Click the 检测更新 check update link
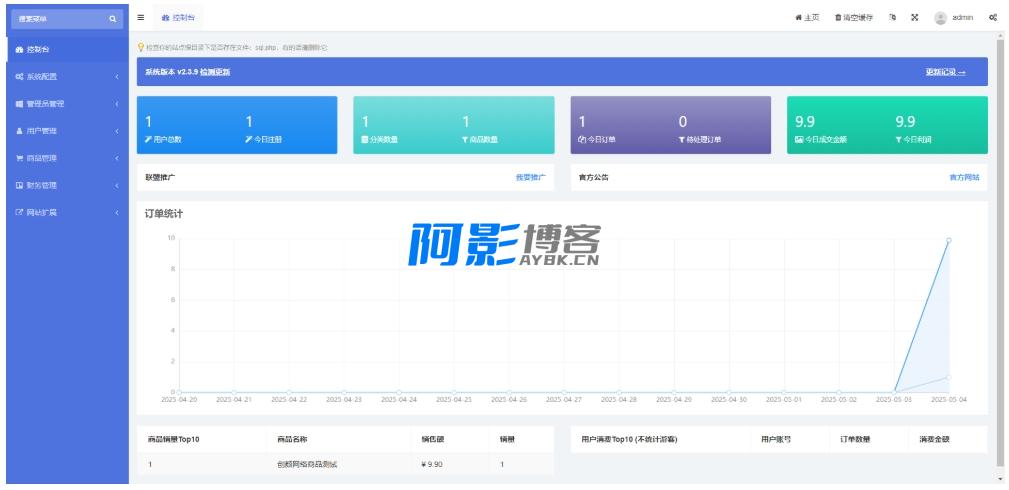Screen dimensions: 1009x490 (215, 72)
